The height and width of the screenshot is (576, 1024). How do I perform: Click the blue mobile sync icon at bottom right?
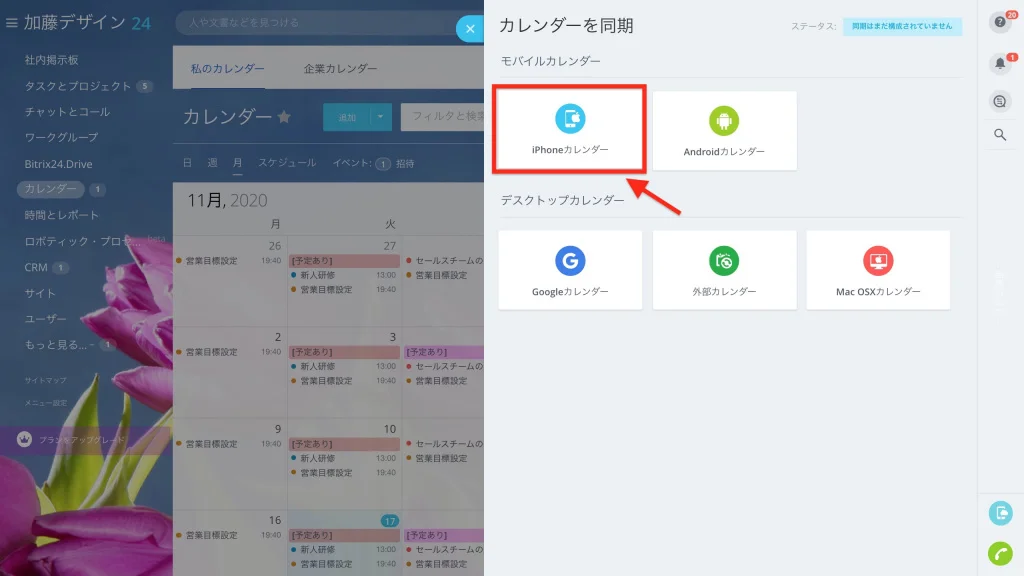click(1000, 513)
